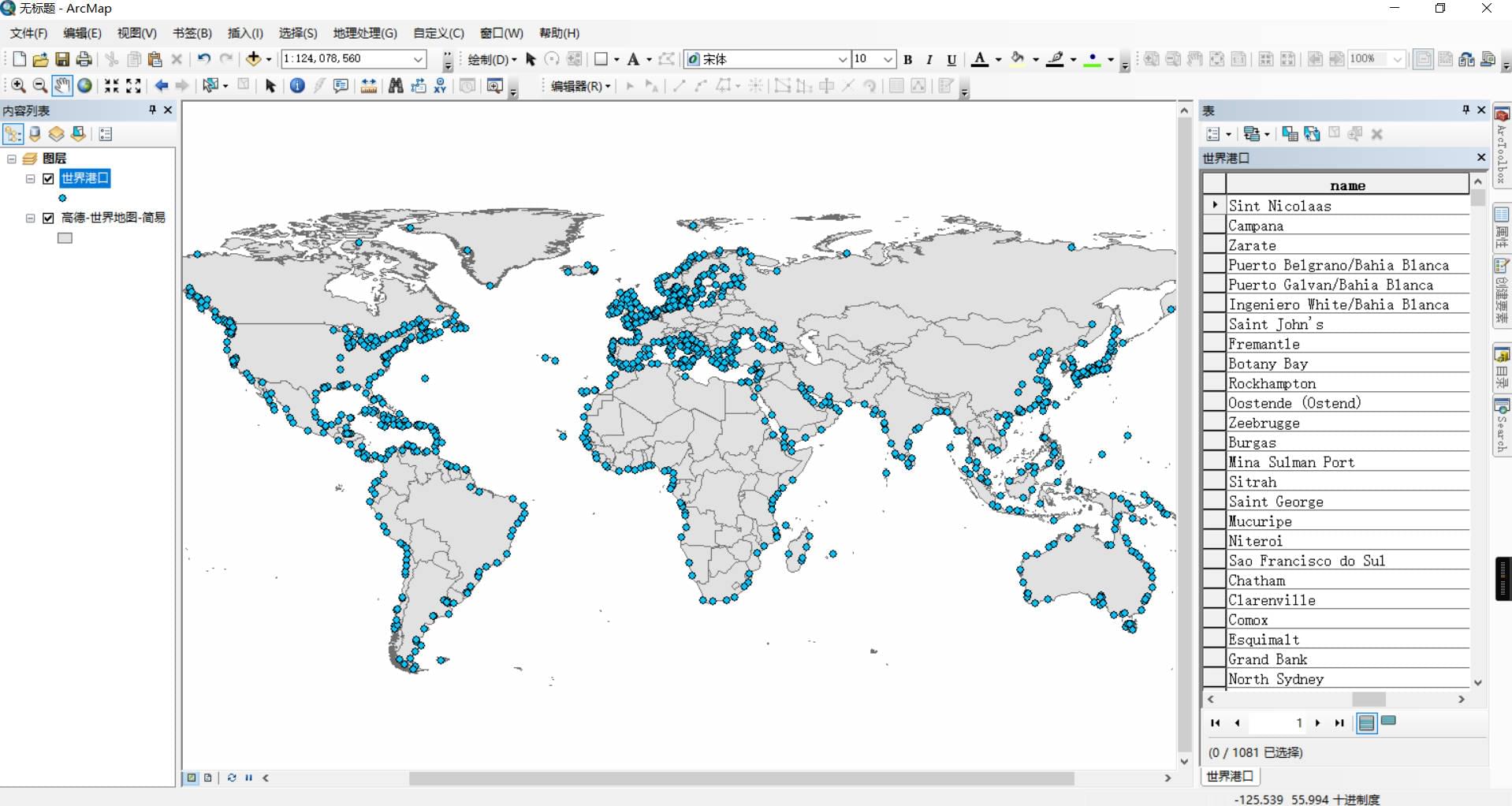This screenshot has height=806, width=1512.
Task: Select the Identify info tool
Action: [x=297, y=85]
